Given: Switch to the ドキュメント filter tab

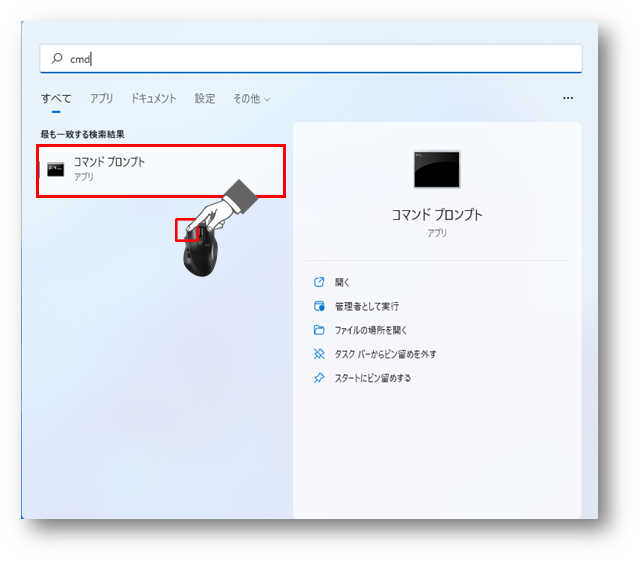Looking at the screenshot, I should pyautogui.click(x=153, y=98).
